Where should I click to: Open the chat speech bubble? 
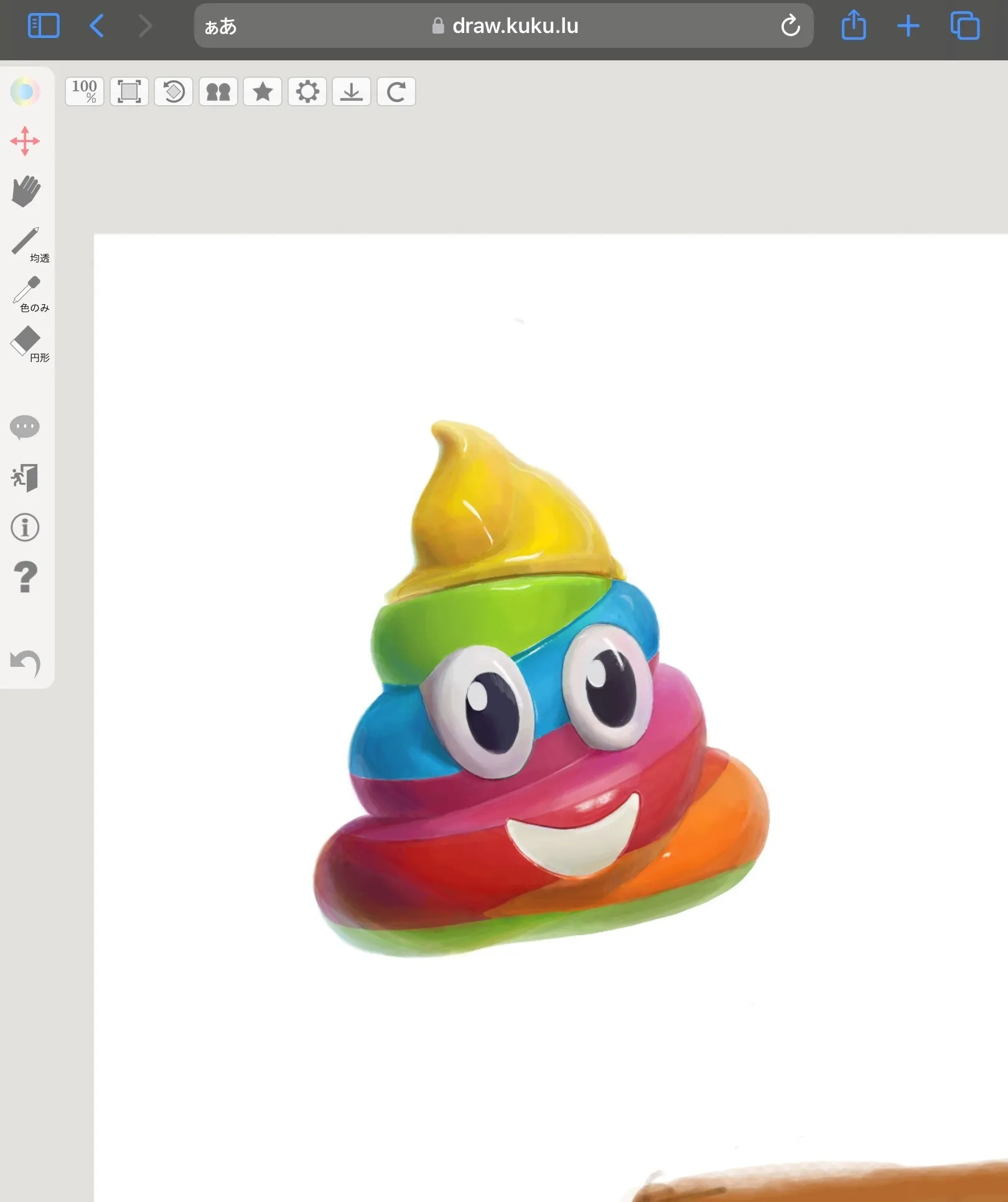pos(25,427)
